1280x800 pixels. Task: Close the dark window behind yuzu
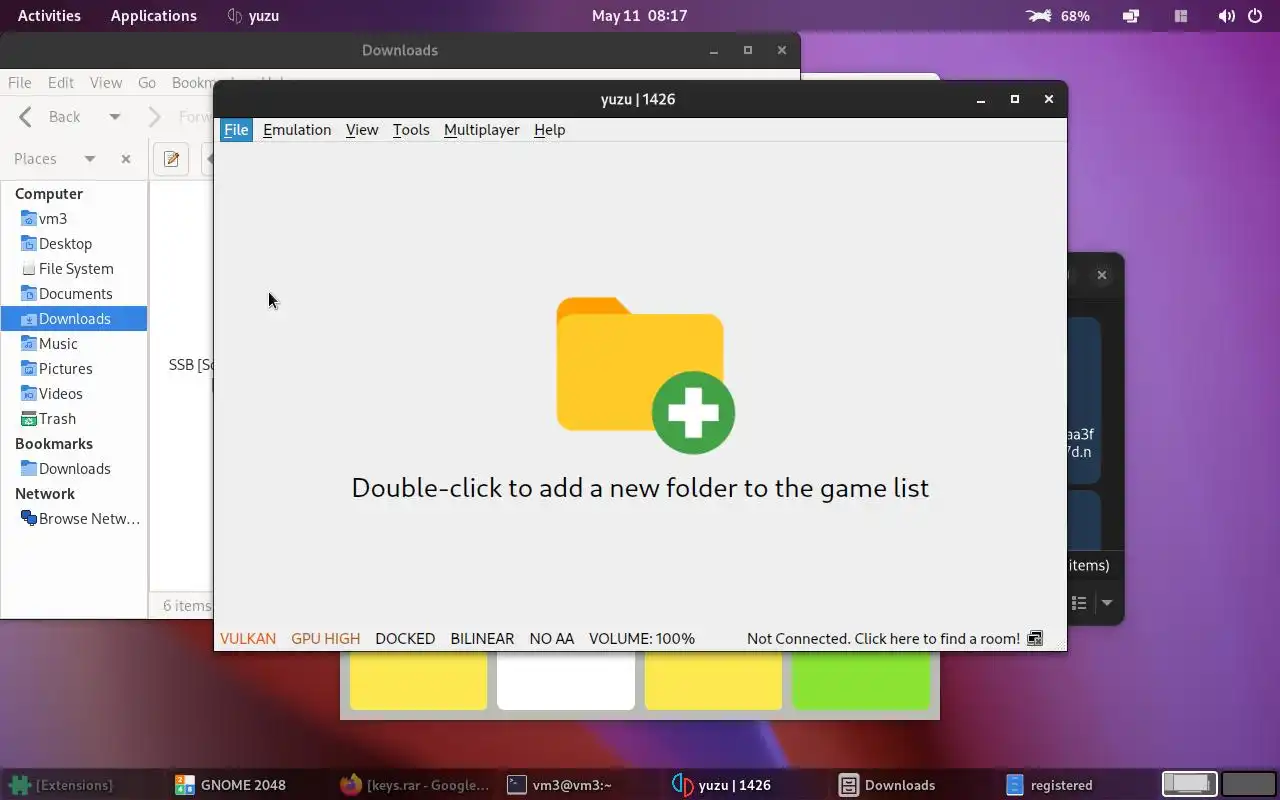click(1102, 275)
